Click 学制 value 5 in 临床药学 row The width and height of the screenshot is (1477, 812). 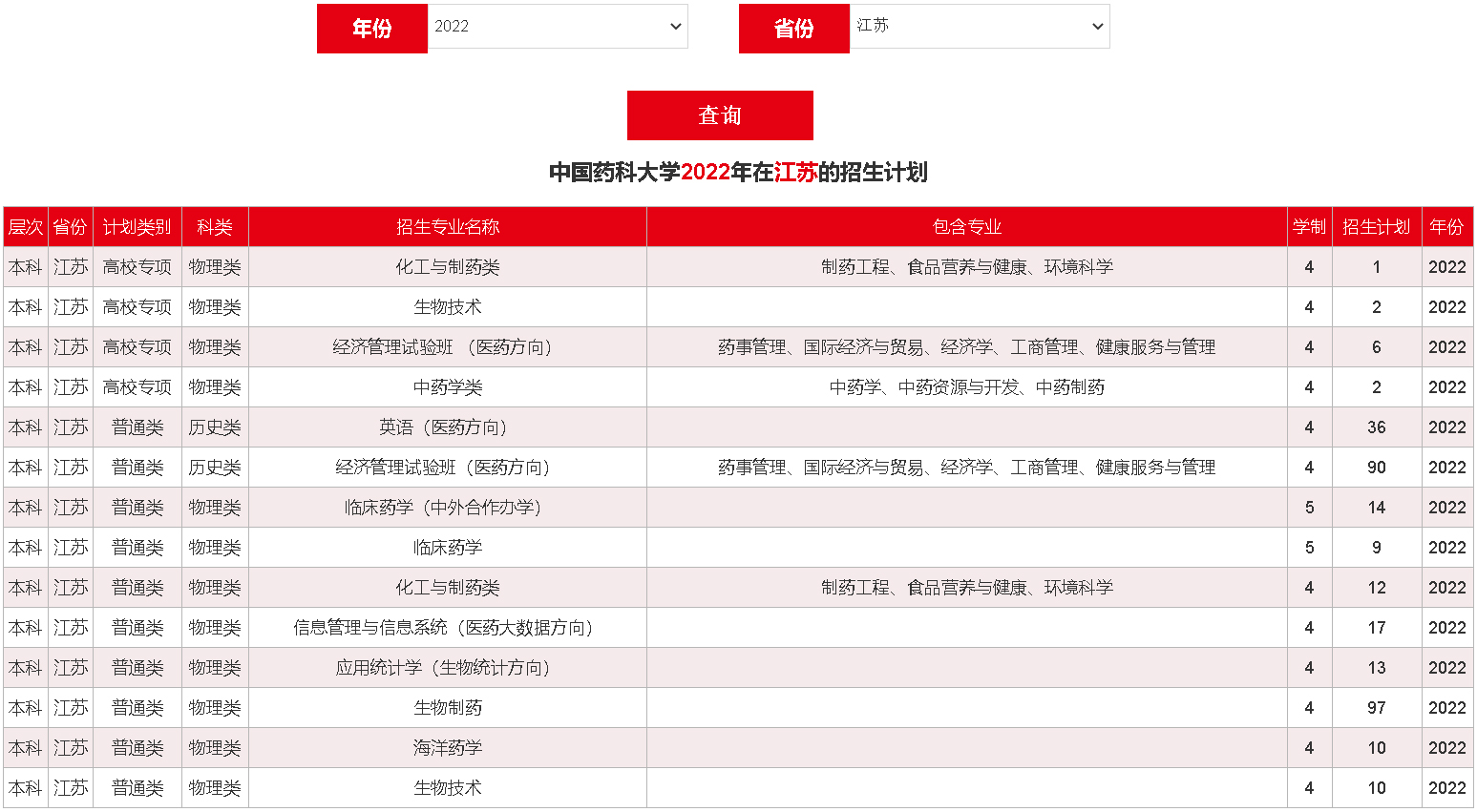point(1309,548)
